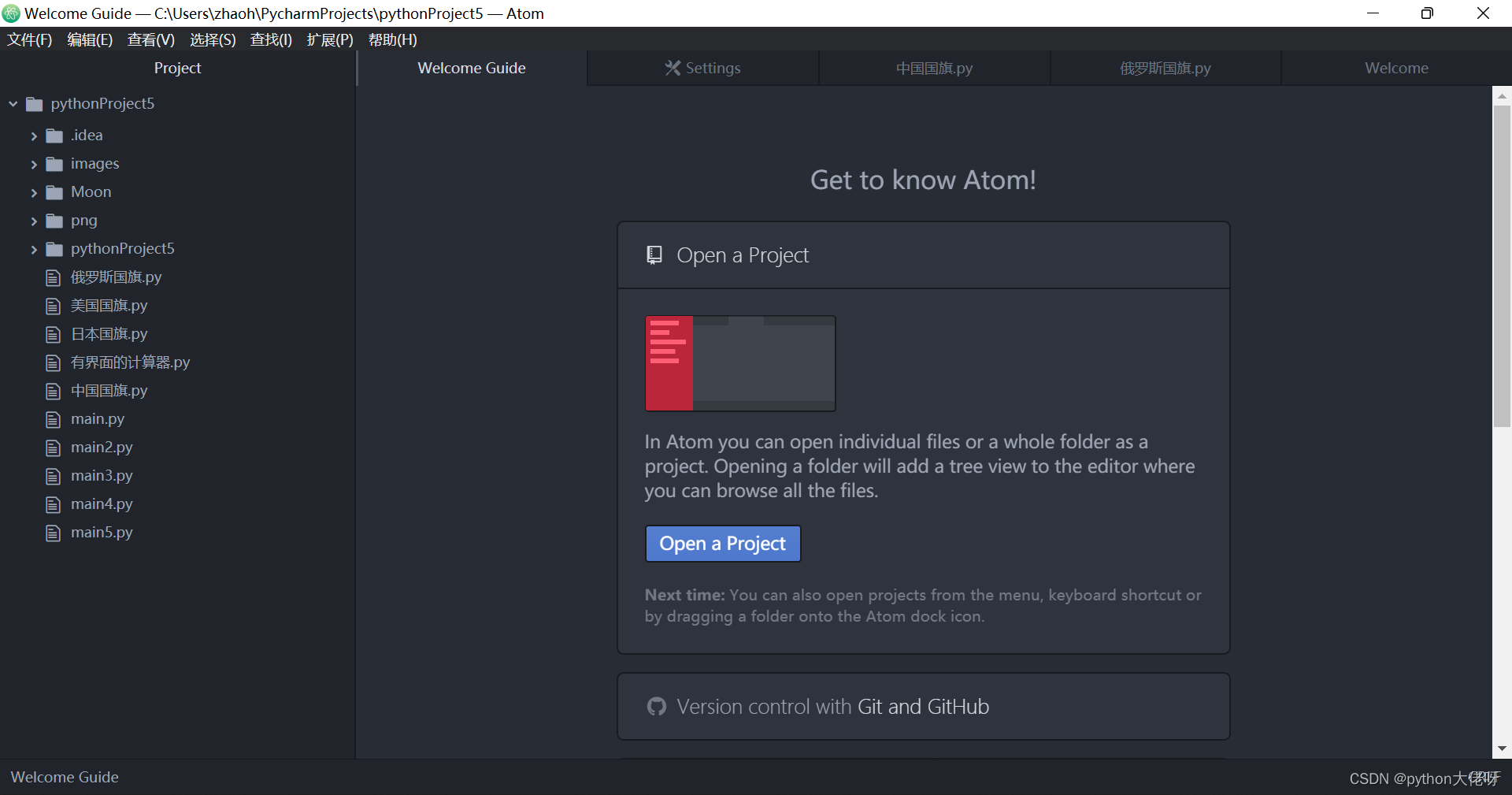This screenshot has width=1512, height=795.
Task: Expand the .idea folder chevron
Action: (34, 136)
